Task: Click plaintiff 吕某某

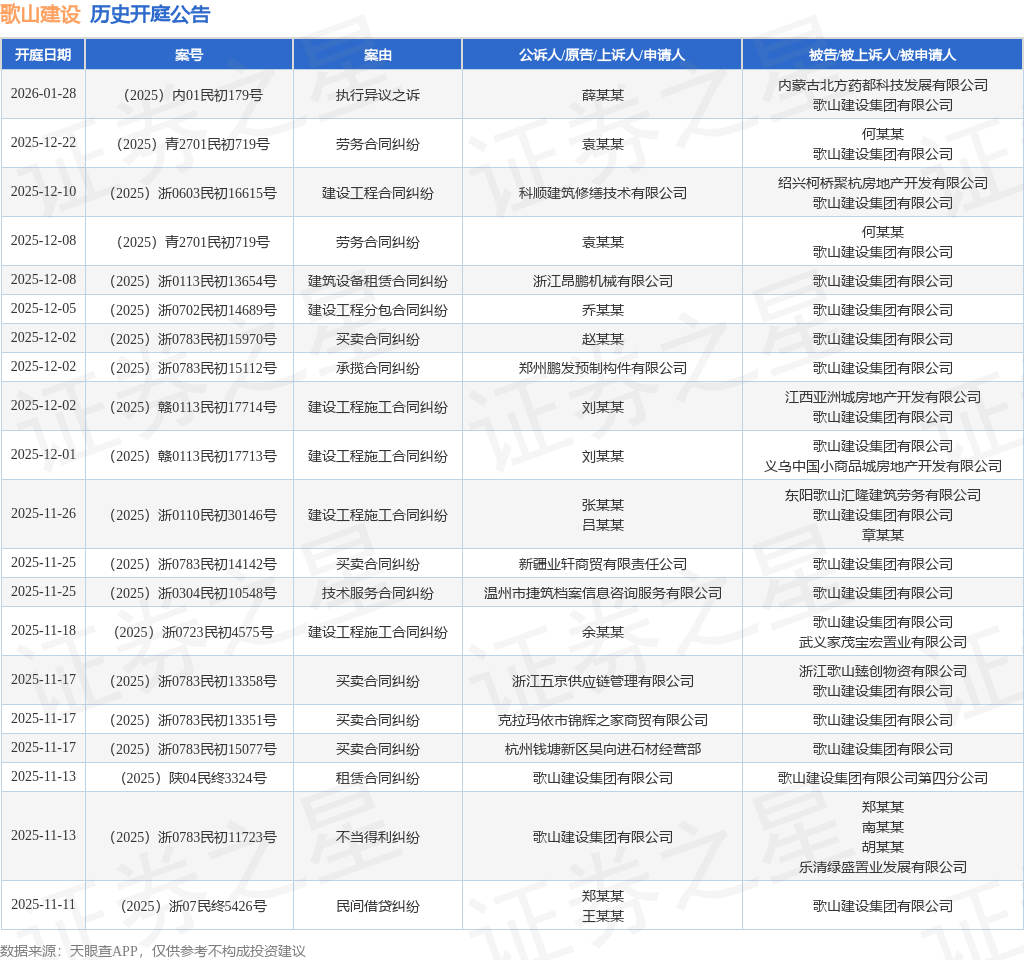Action: click(602, 525)
